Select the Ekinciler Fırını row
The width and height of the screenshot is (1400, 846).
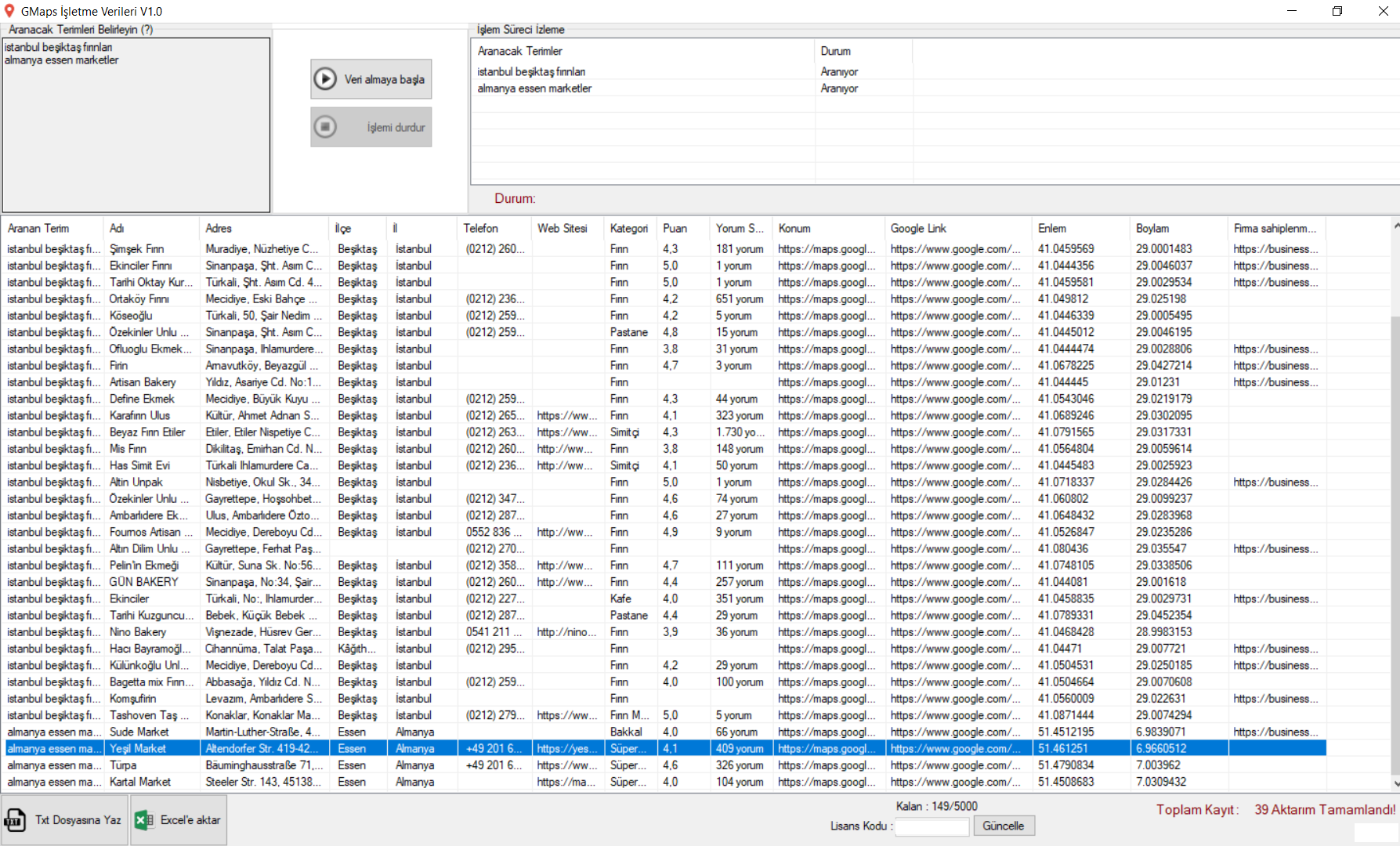(x=665, y=266)
